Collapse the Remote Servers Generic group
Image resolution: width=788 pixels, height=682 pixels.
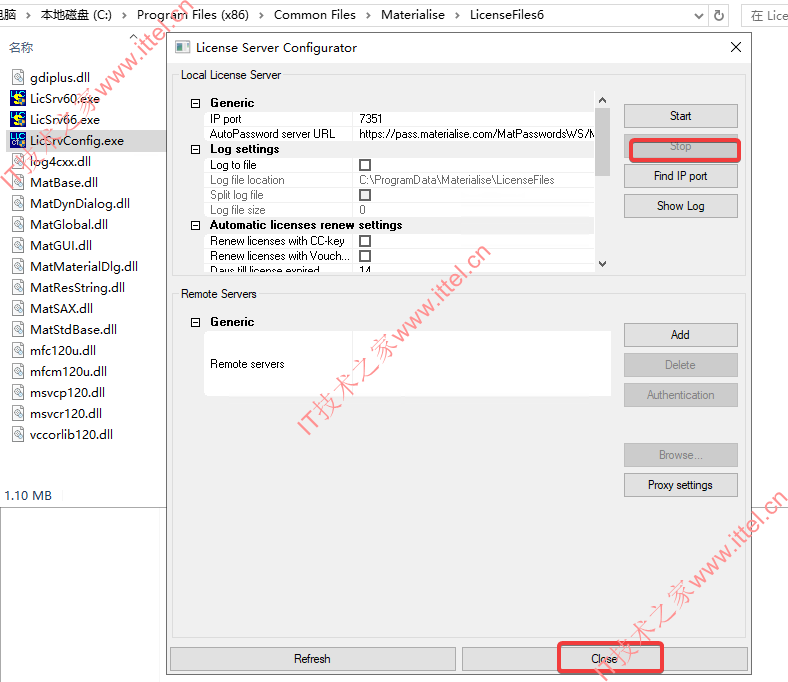click(195, 322)
